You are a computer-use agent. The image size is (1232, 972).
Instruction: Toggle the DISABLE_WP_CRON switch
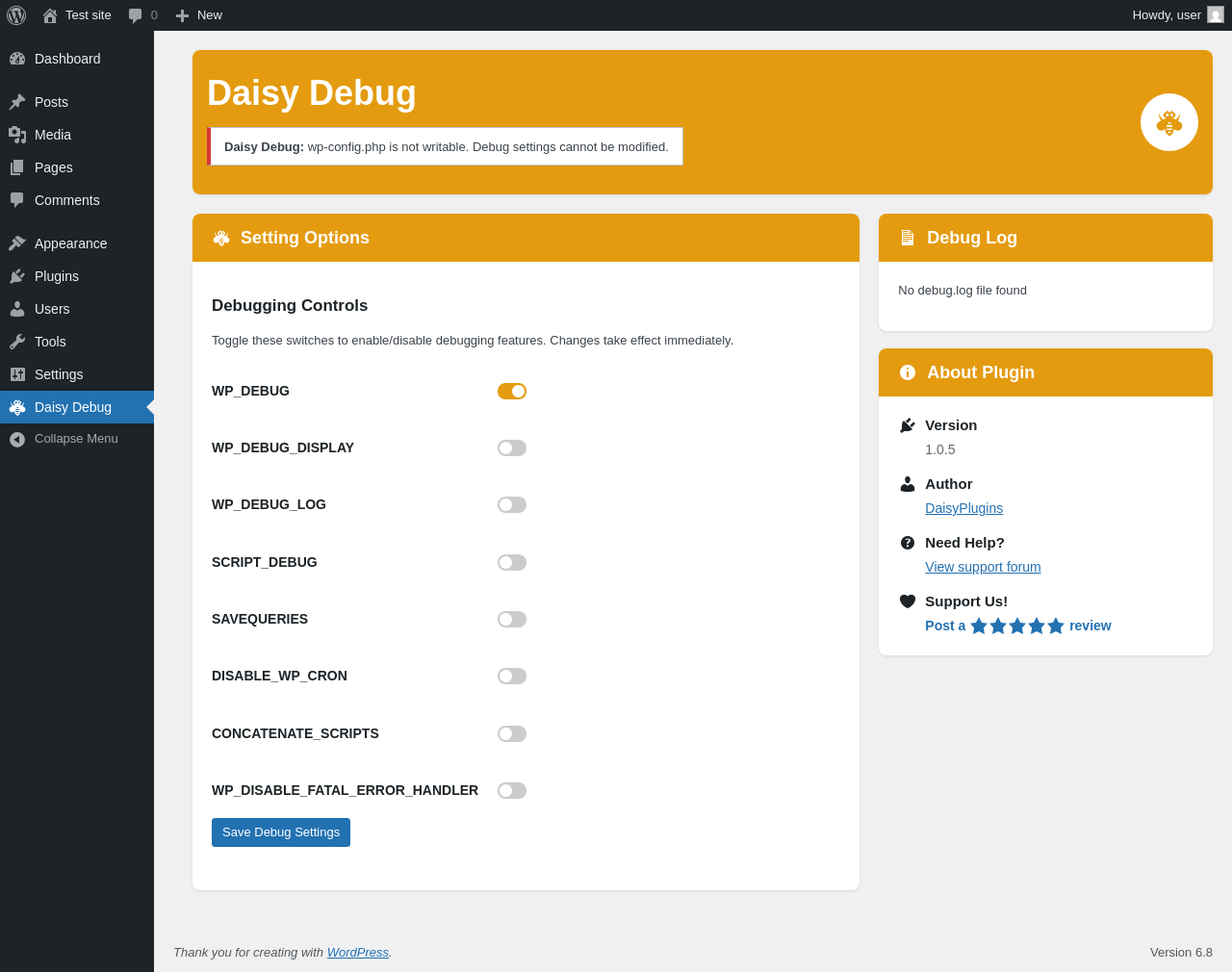[x=512, y=676]
